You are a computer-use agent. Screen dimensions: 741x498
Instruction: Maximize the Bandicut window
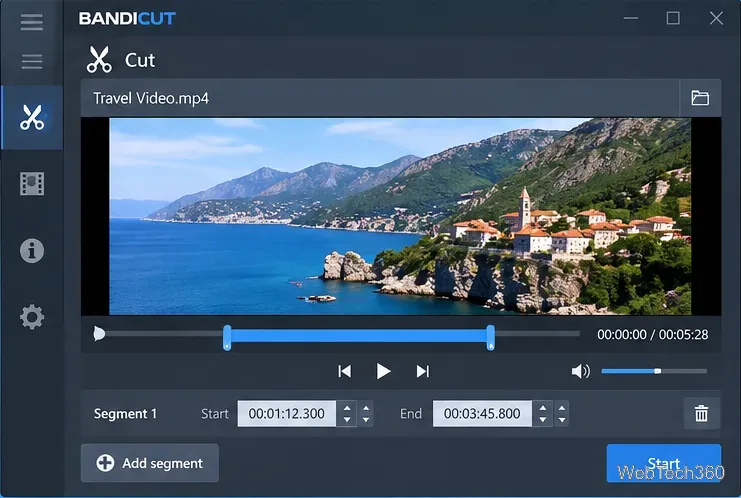pyautogui.click(x=673, y=18)
